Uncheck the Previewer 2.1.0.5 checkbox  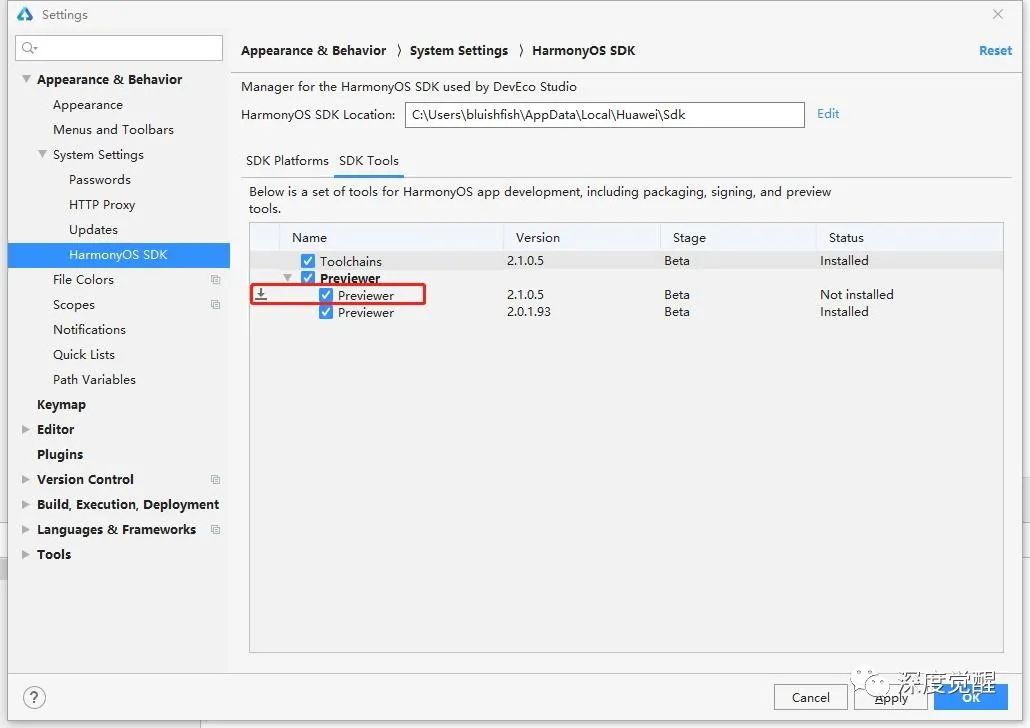coord(326,295)
